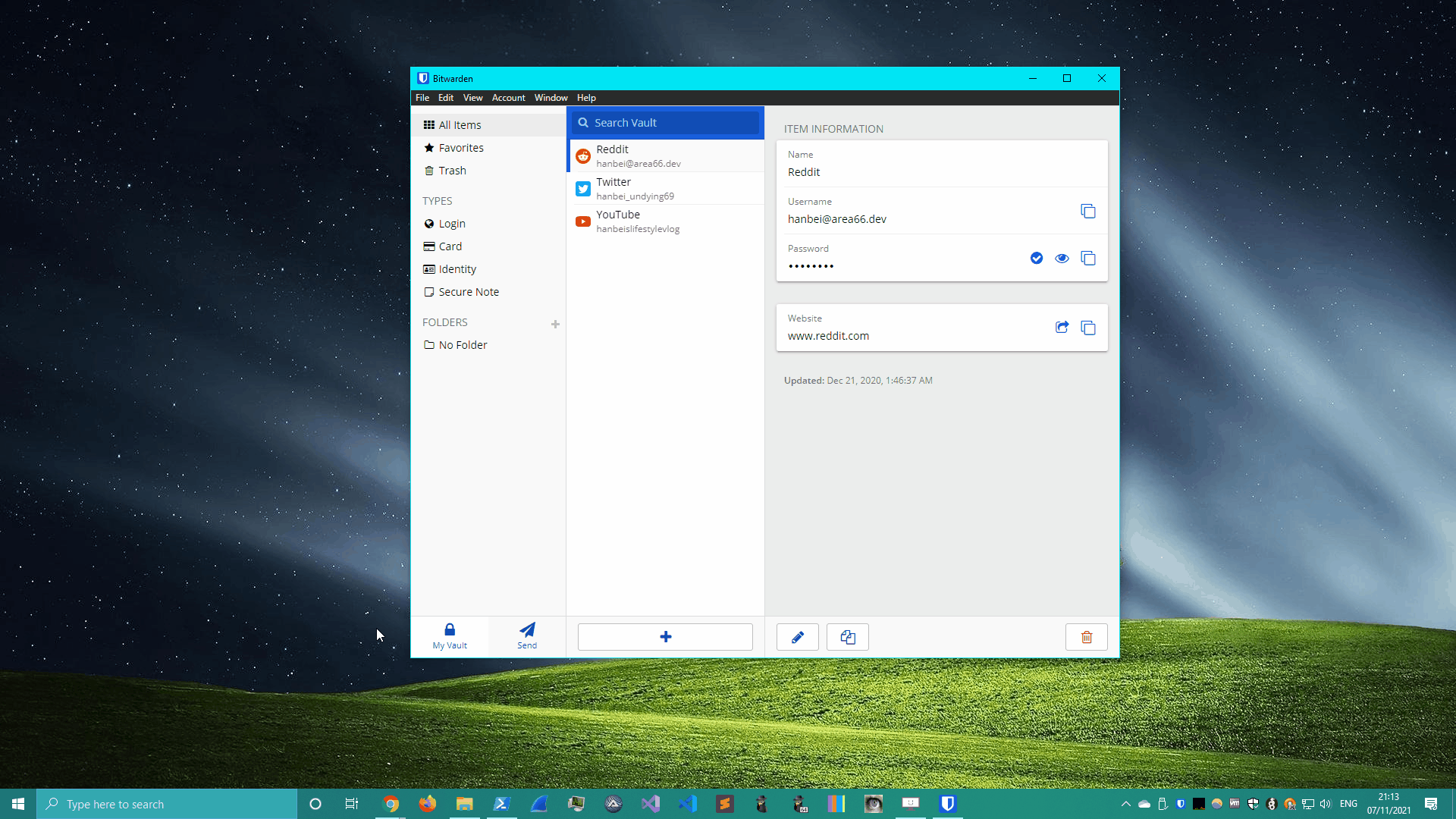The width and height of the screenshot is (1456, 819).
Task: Show hidden system tray icons
Action: 1126,804
